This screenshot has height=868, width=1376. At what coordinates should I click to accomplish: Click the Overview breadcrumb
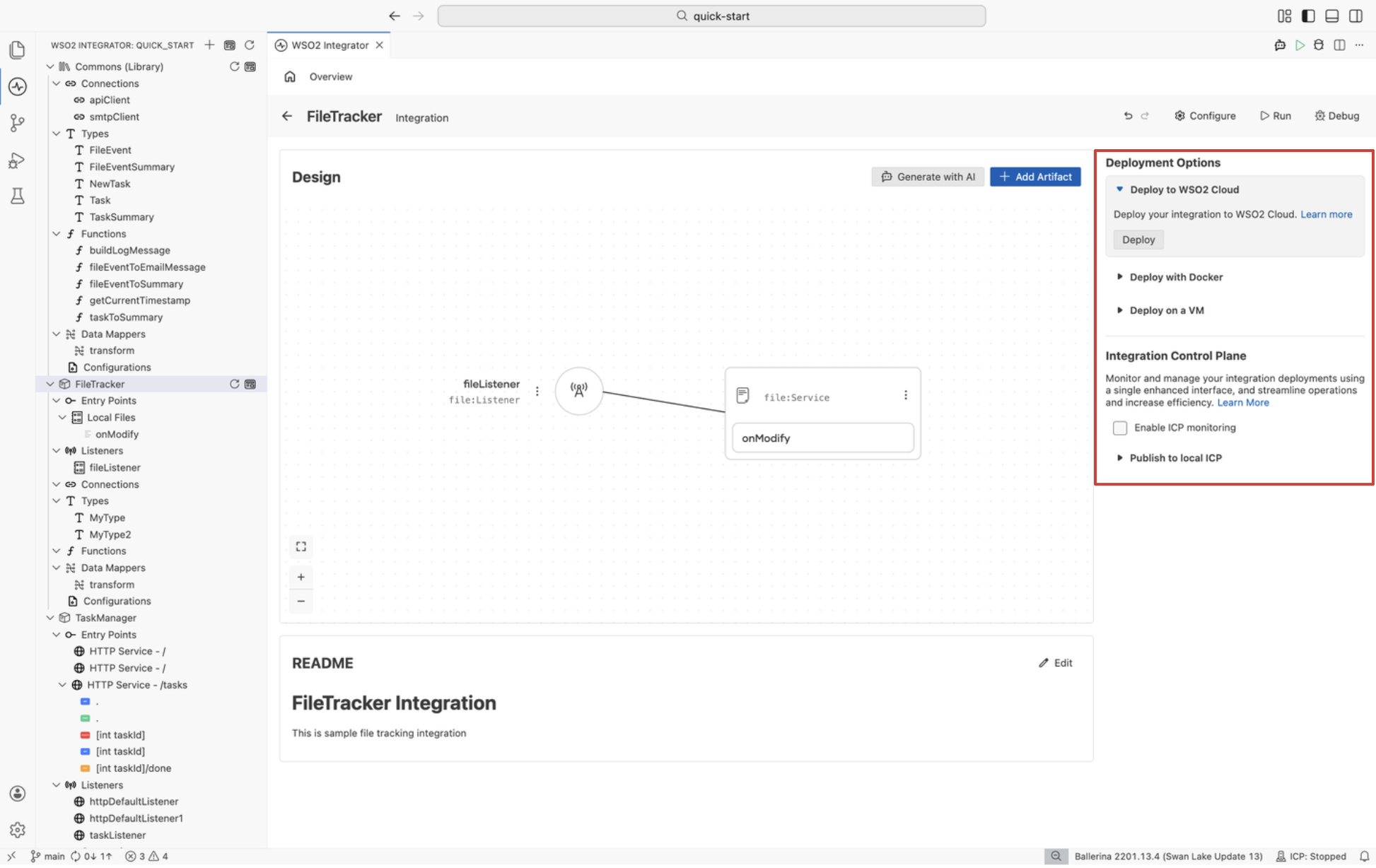[x=331, y=76]
